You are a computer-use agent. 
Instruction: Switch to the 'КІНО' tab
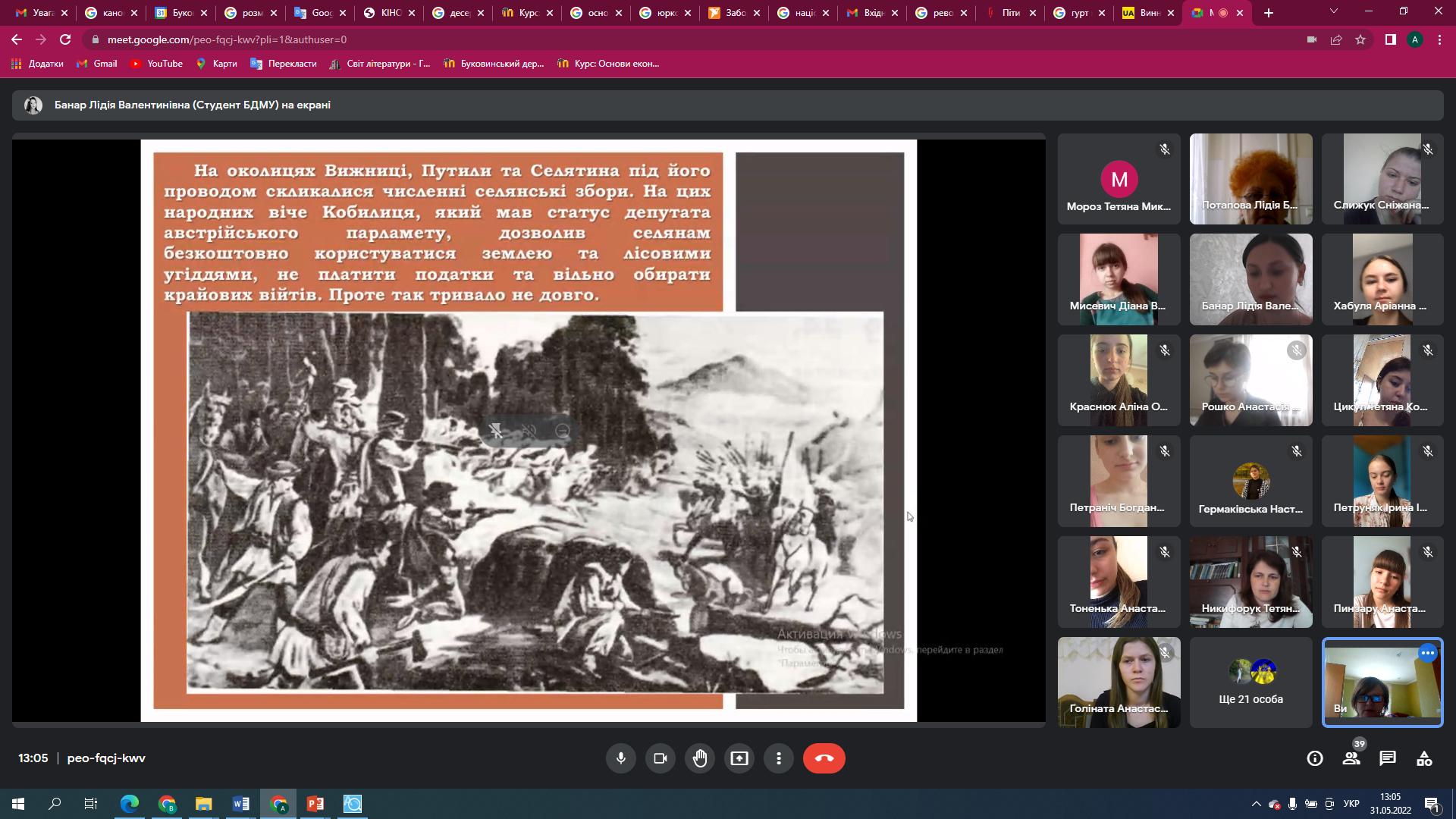click(389, 13)
